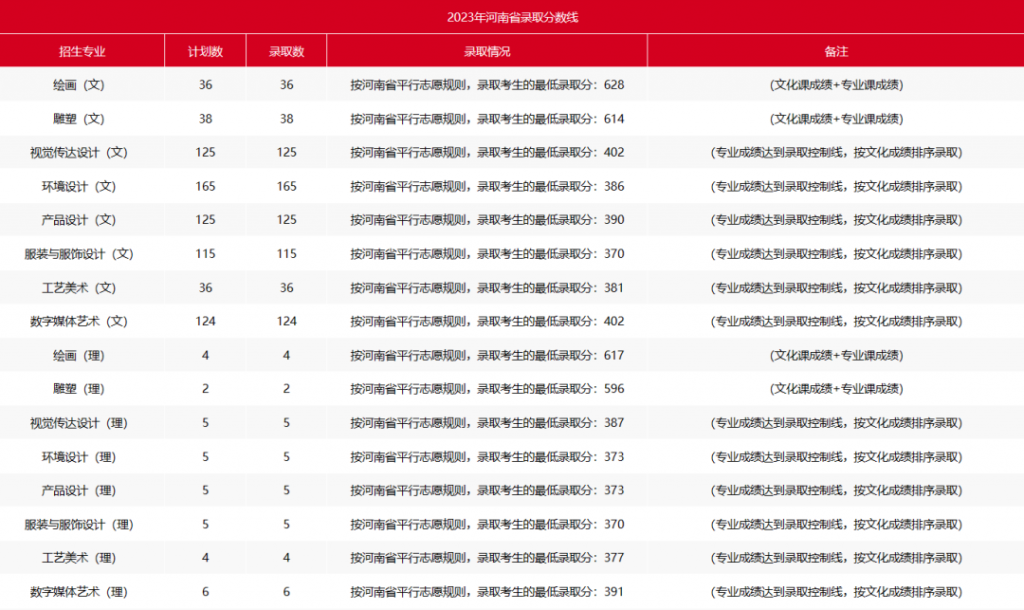Click the major name "工艺美术（理）"

[x=79, y=558]
